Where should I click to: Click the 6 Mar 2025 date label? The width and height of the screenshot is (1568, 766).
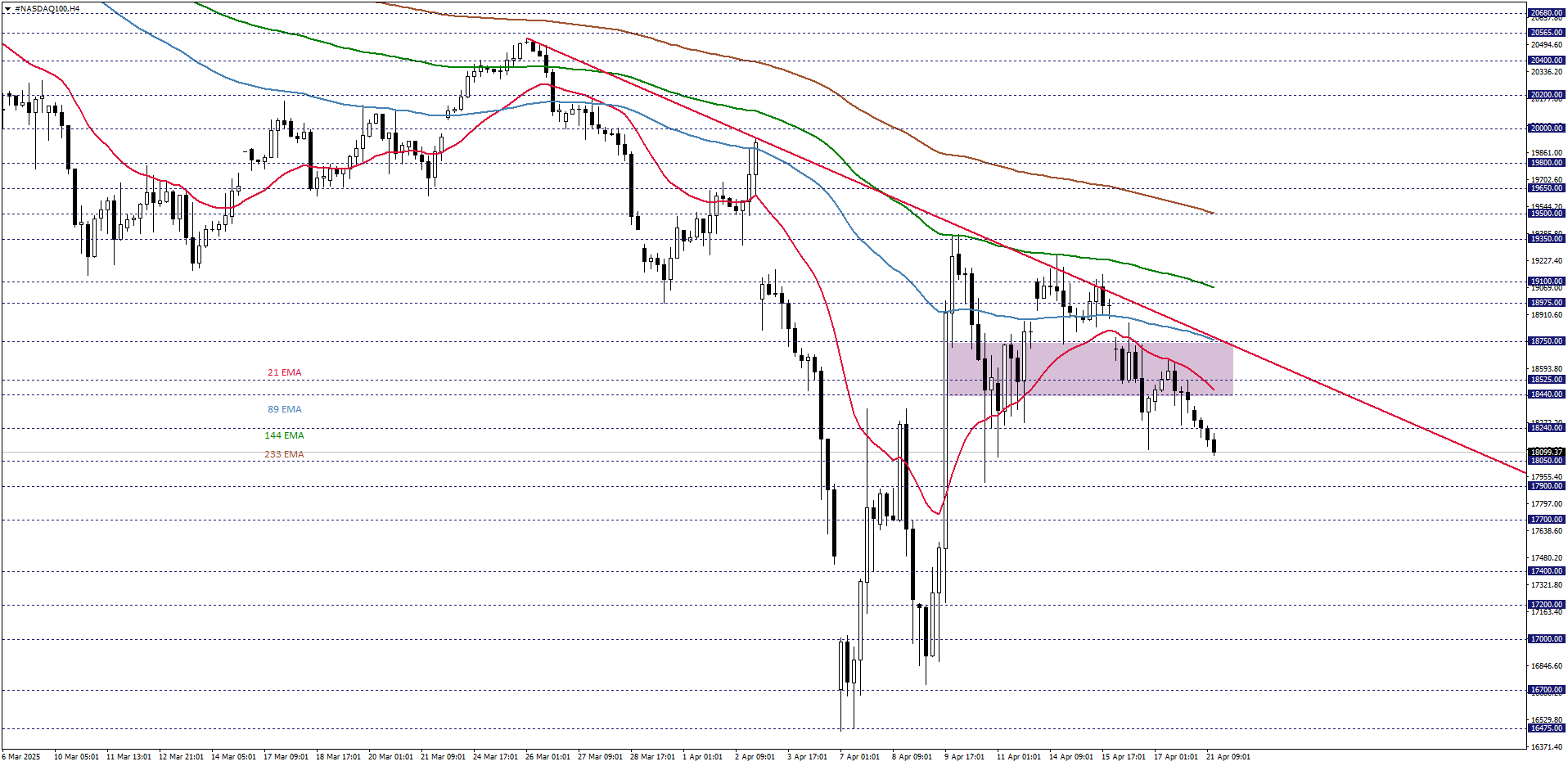point(21,757)
